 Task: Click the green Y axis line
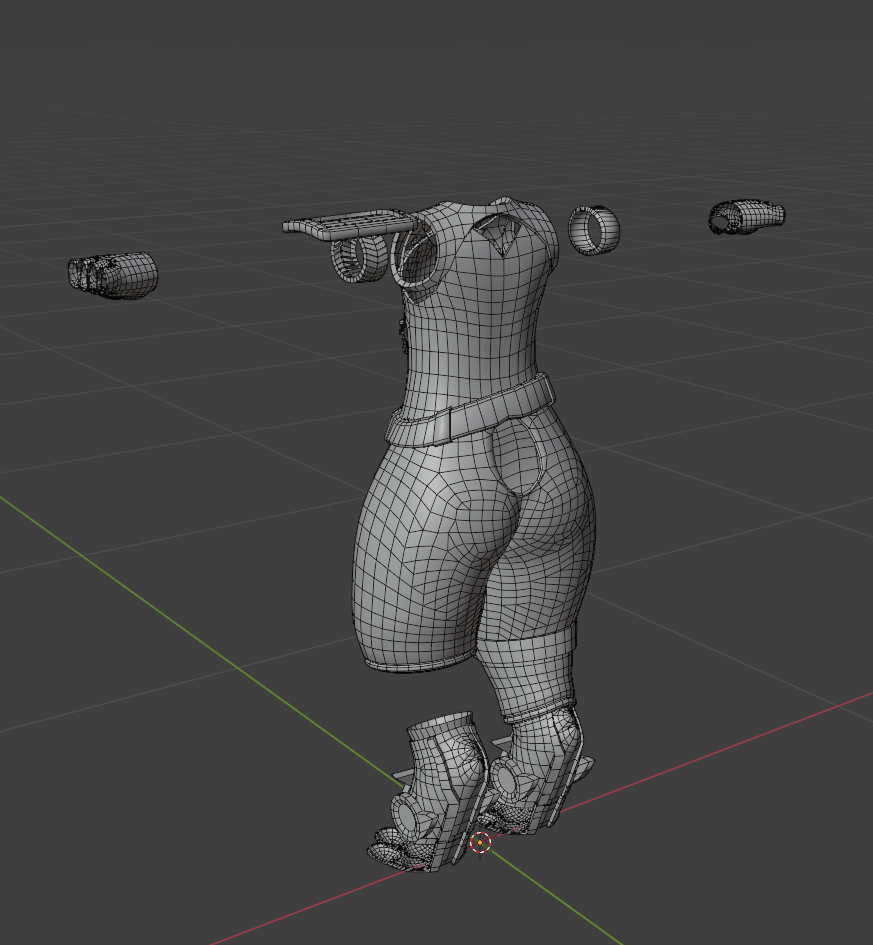pyautogui.click(x=200, y=637)
